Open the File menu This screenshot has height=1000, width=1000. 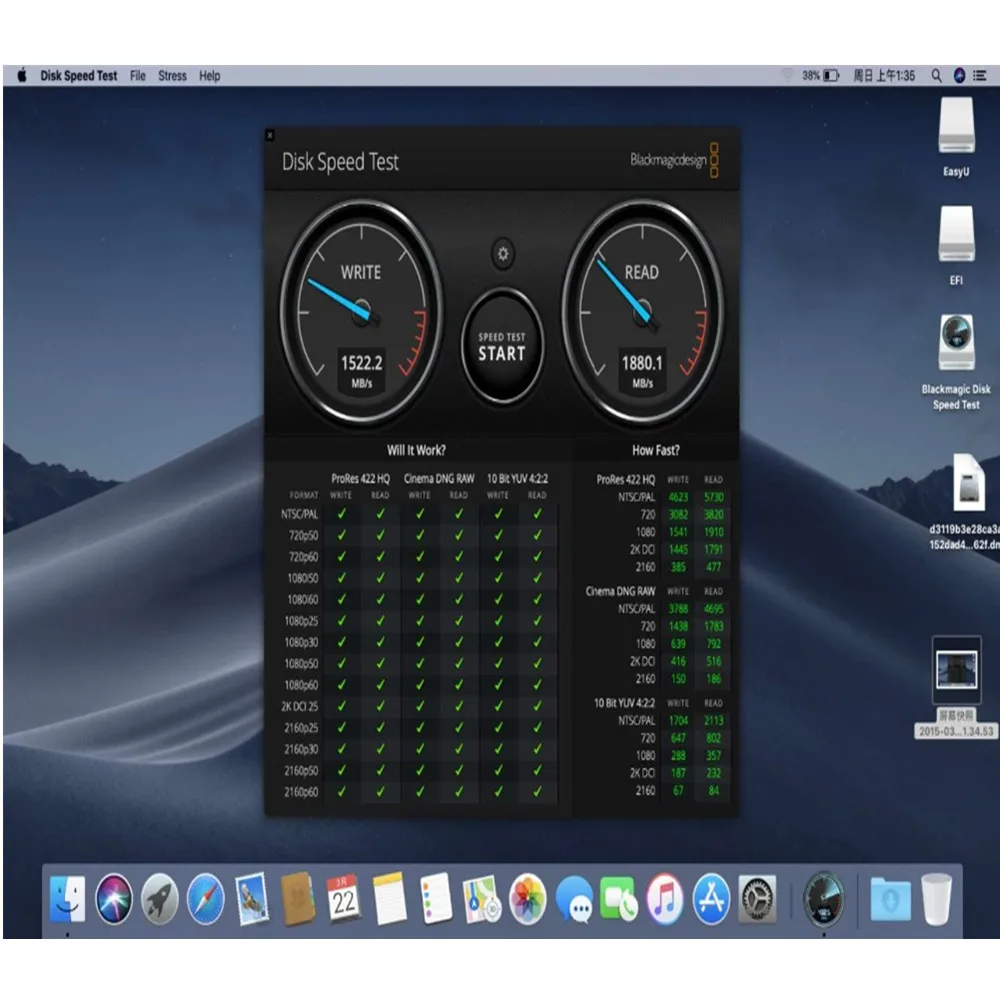138,76
